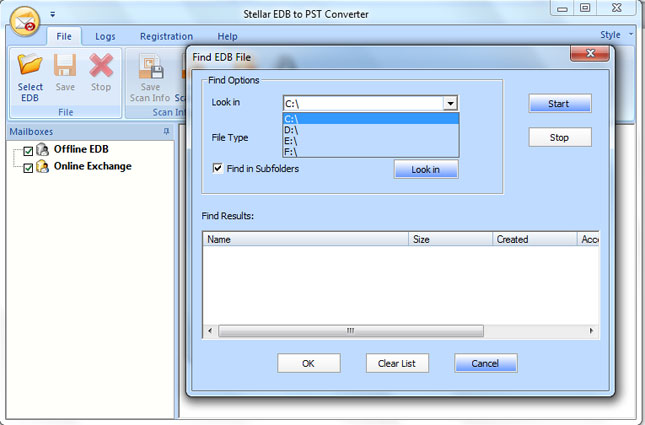The height and width of the screenshot is (425, 645).
Task: Click the Select EDB folder icon
Action: 30,67
